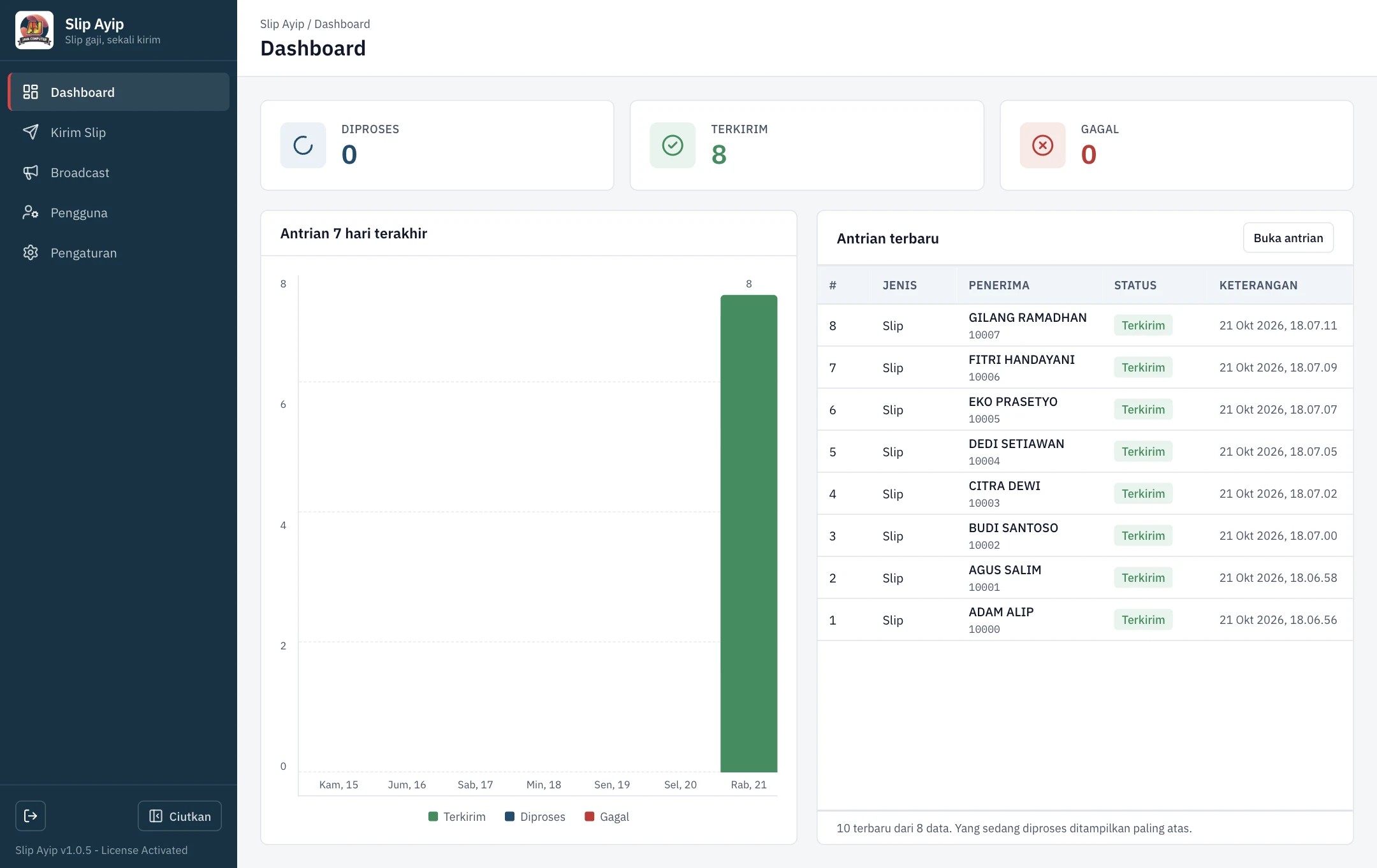This screenshot has width=1377, height=868.
Task: Click the Antrian 7 hari terakhir heading
Action: (353, 233)
